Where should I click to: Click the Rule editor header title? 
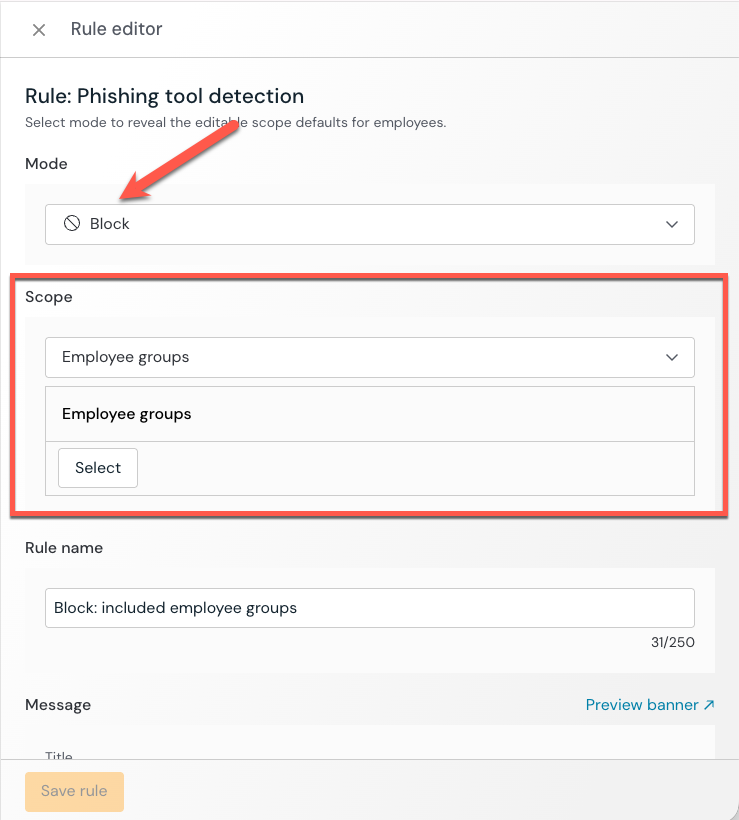click(x=116, y=29)
